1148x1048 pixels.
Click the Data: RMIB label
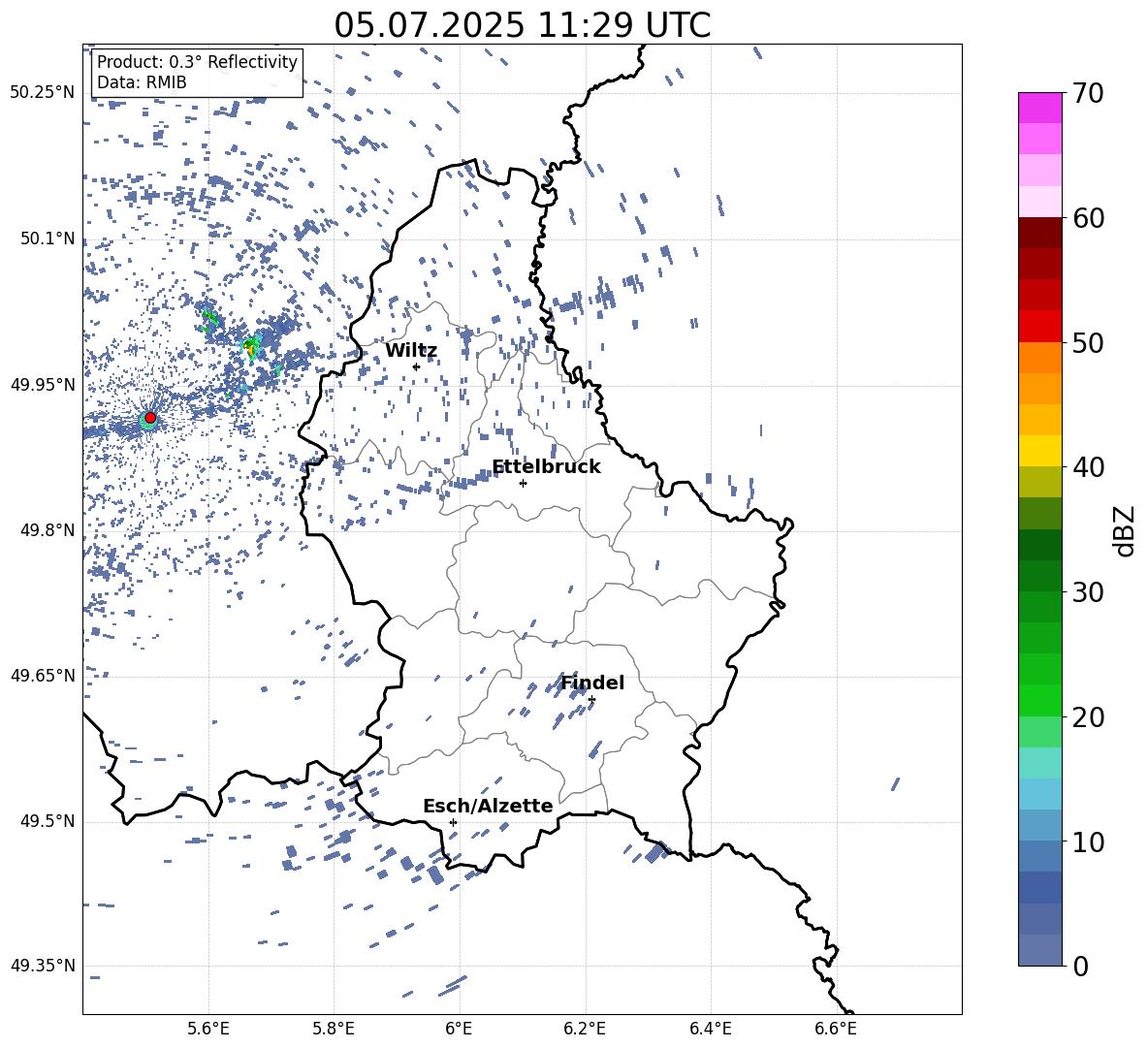(142, 82)
